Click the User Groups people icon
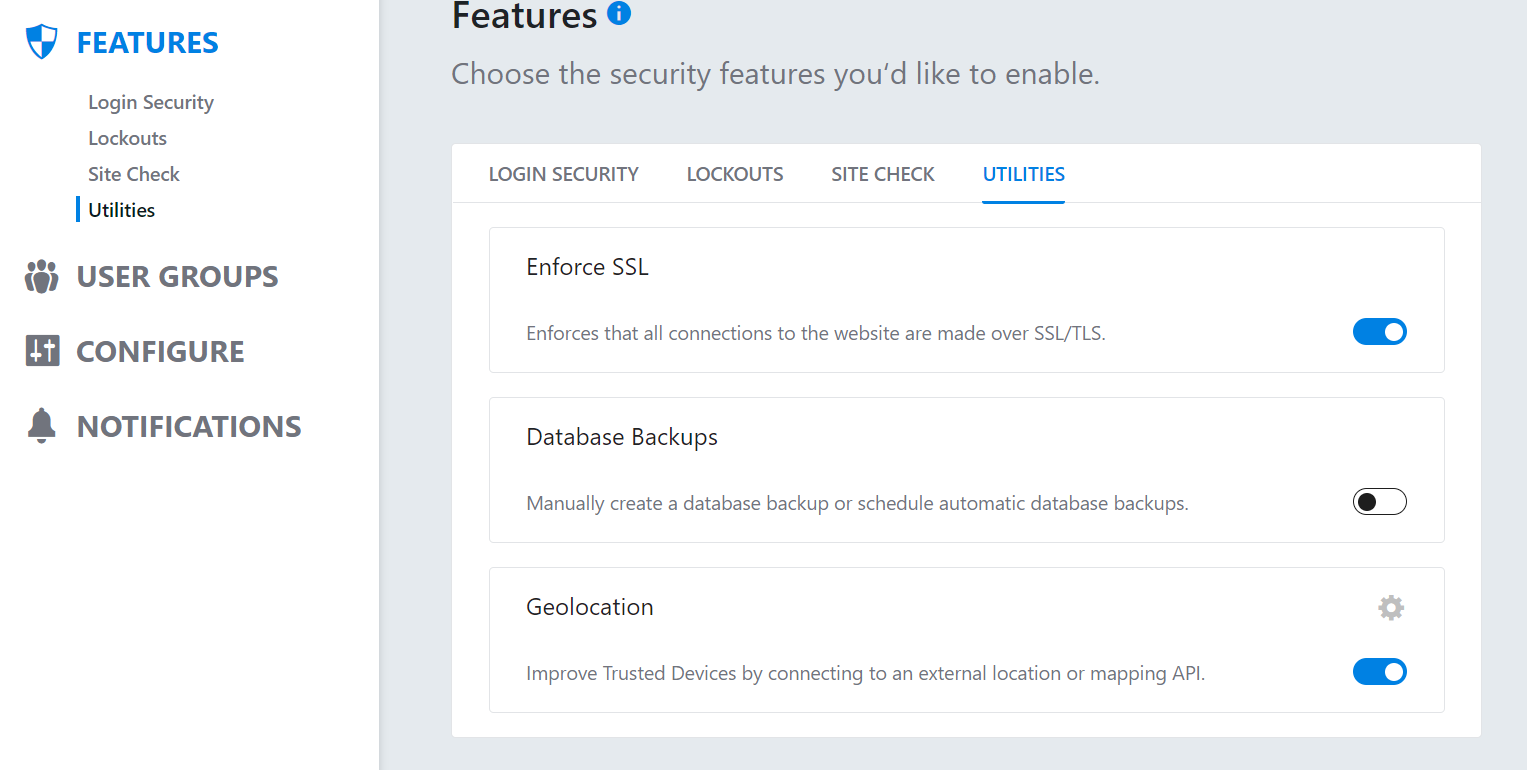 tap(41, 276)
